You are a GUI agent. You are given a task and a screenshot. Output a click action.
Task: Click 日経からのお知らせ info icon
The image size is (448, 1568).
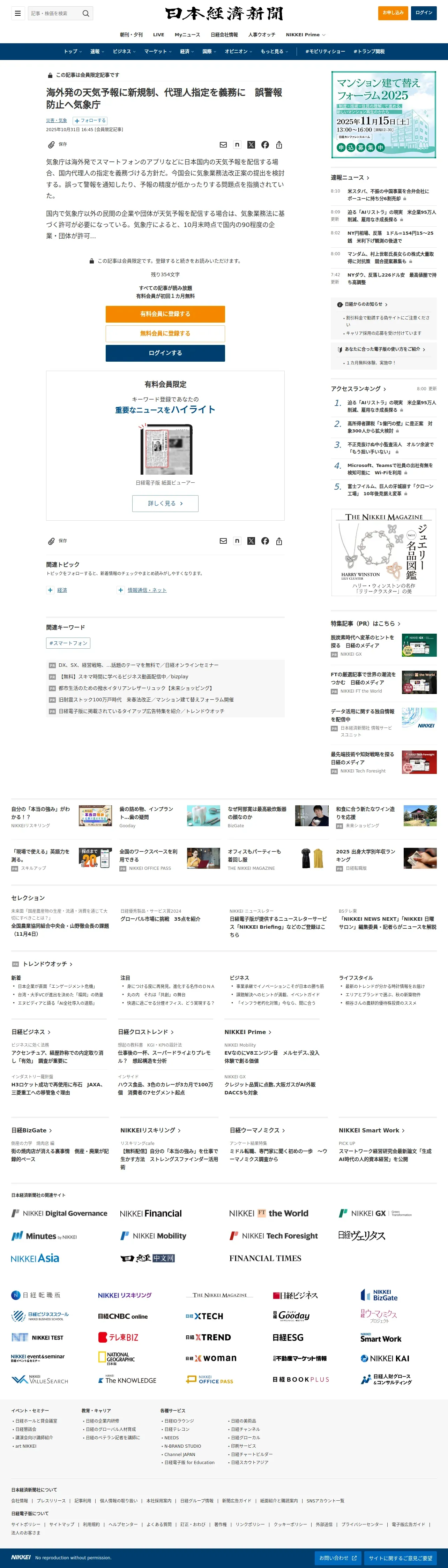click(339, 304)
